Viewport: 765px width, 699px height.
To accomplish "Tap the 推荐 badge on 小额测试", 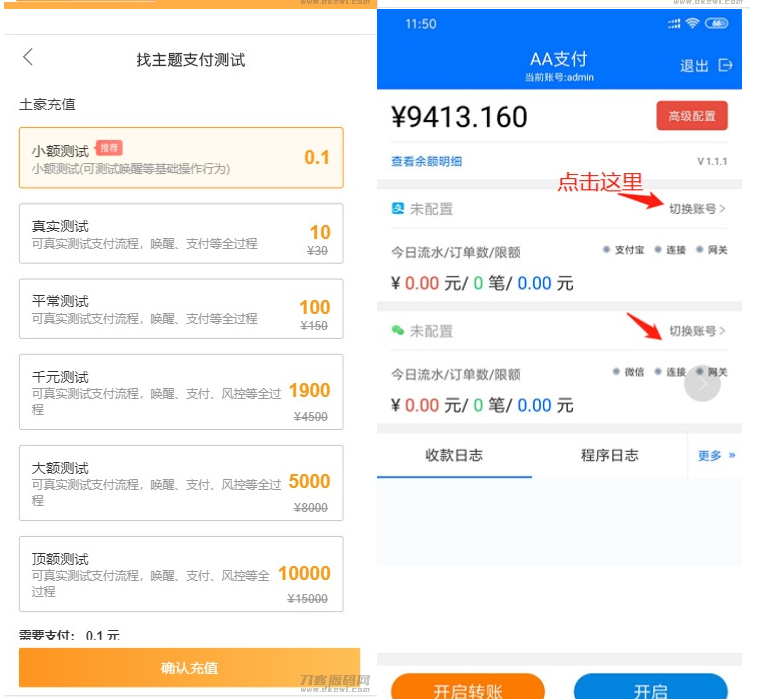I will 108,148.
